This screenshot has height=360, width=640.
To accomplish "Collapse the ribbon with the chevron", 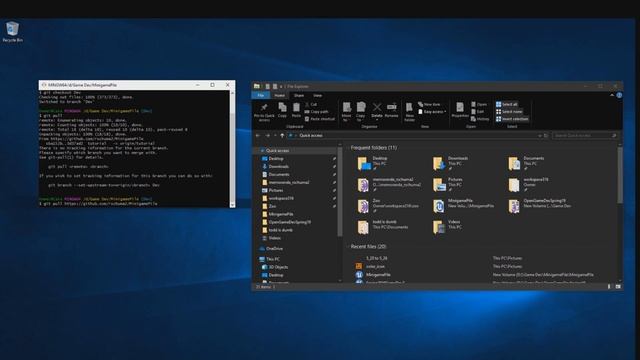I will point(612,95).
